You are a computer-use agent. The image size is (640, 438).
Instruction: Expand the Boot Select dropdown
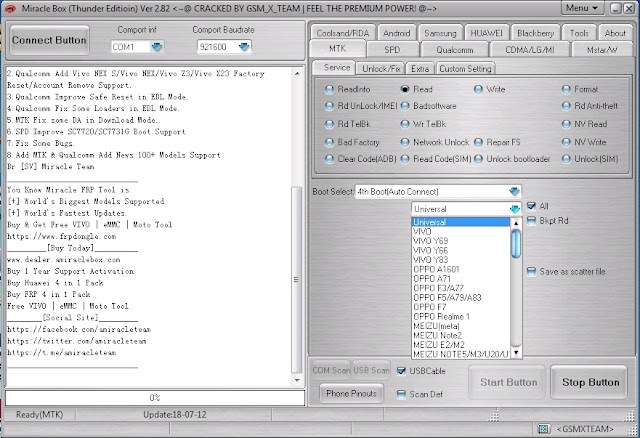(514, 191)
